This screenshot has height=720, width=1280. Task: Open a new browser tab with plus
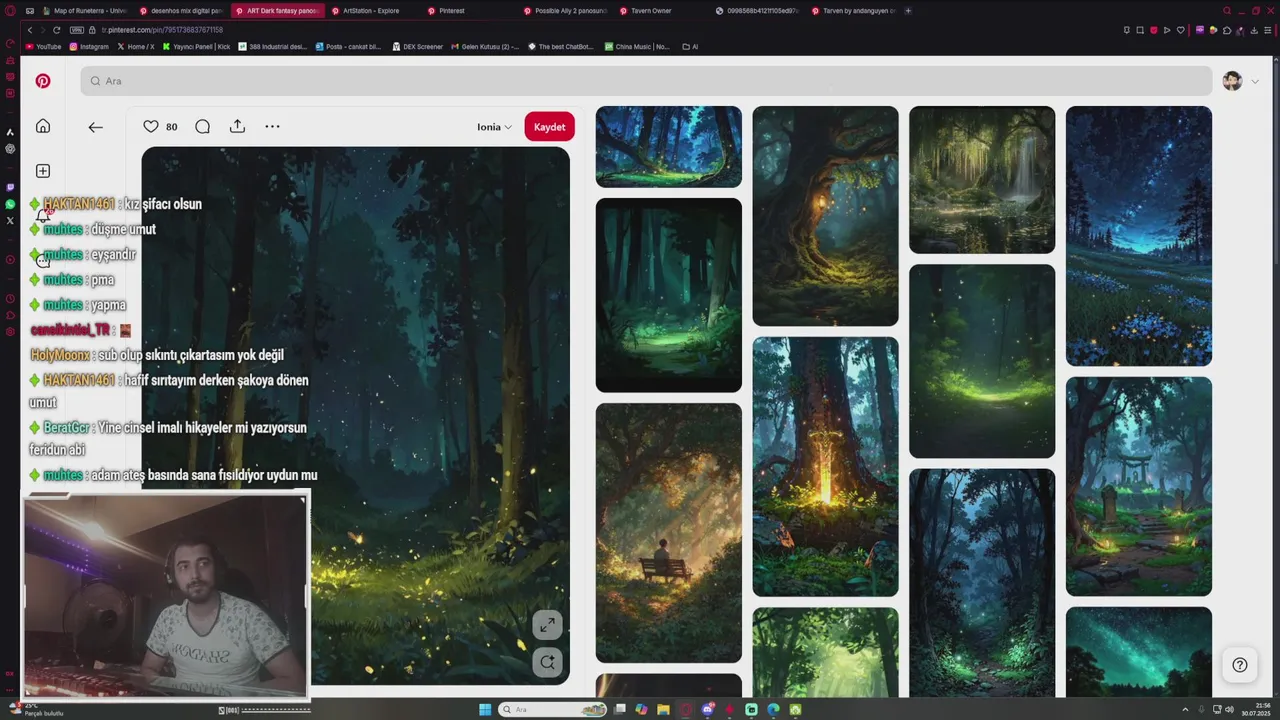pos(908,11)
